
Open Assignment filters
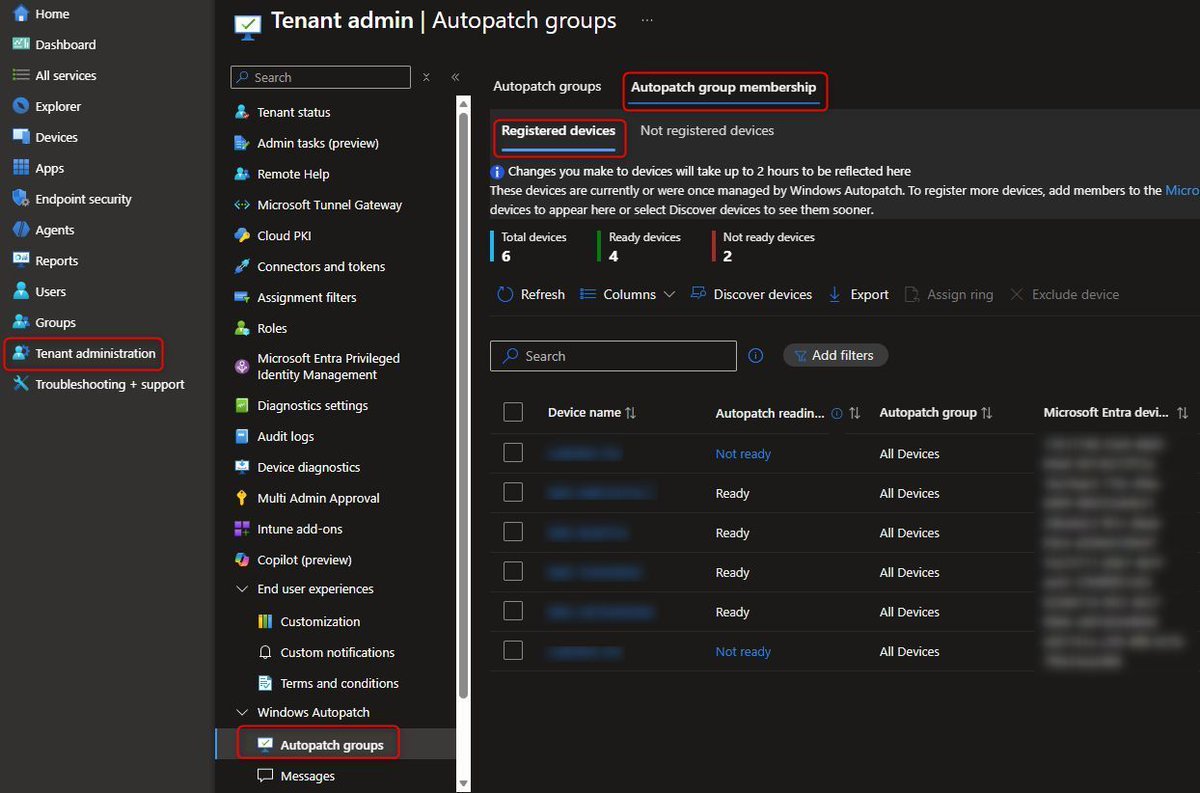tap(297, 297)
